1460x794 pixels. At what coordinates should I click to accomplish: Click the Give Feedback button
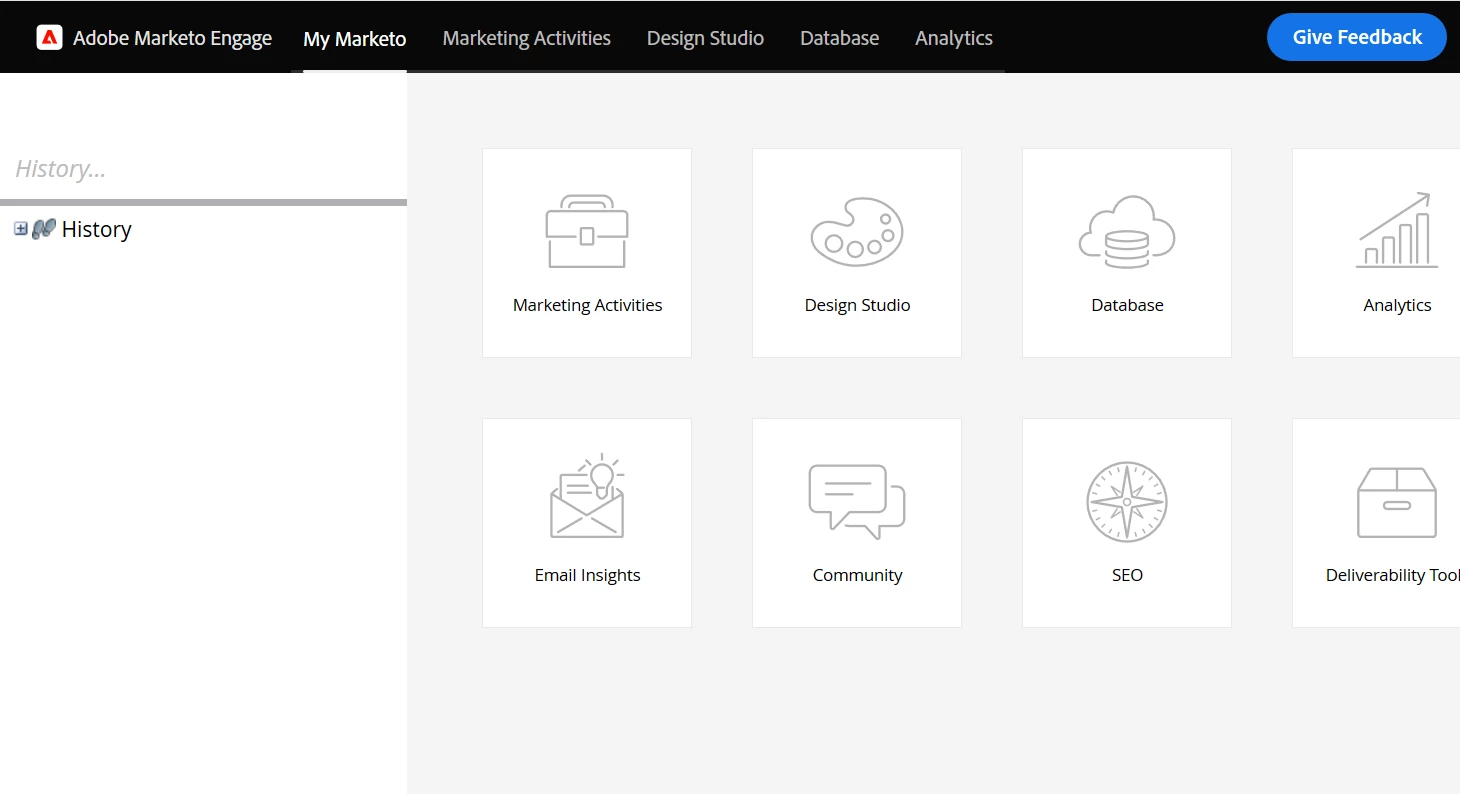pyautogui.click(x=1357, y=37)
